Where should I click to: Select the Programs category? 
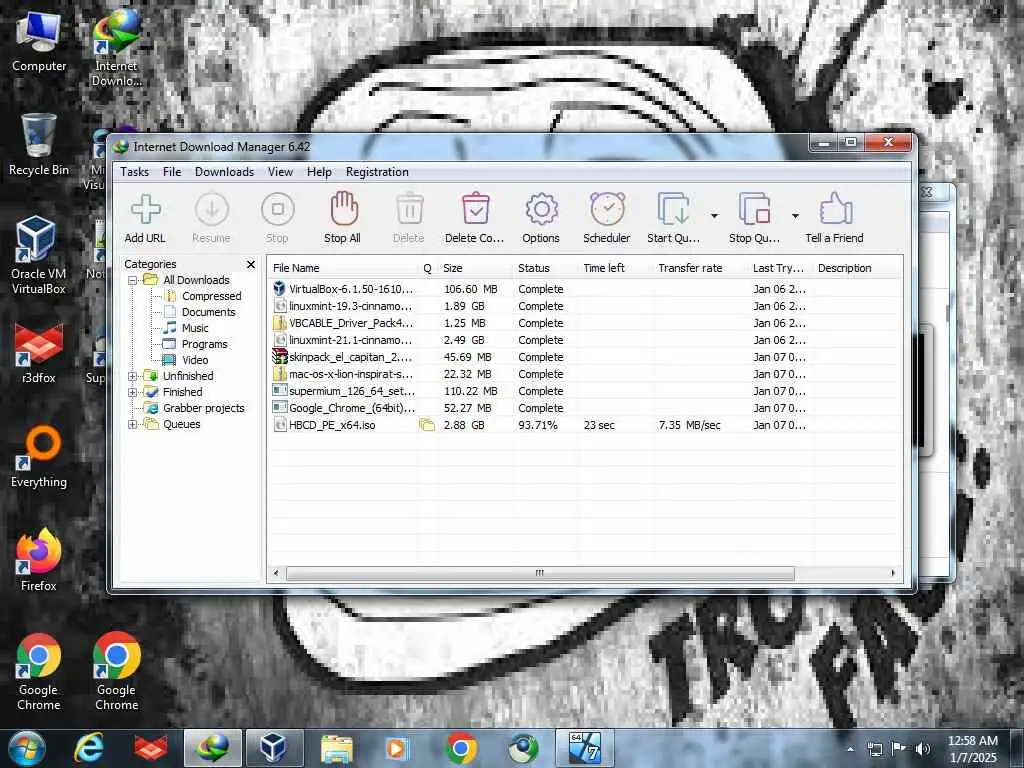click(x=204, y=344)
